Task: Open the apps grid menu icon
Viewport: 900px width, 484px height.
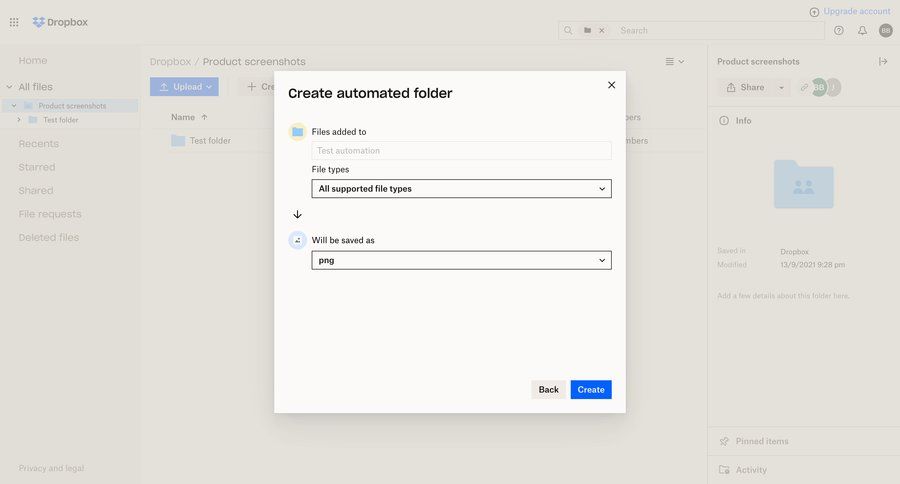Action: click(14, 22)
